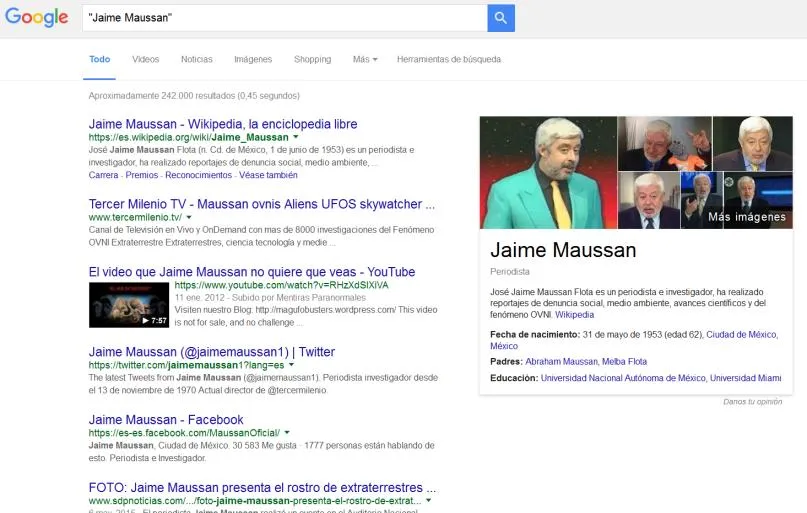Click the blue search magnifier button
The width and height of the screenshot is (807, 513).
click(x=501, y=18)
